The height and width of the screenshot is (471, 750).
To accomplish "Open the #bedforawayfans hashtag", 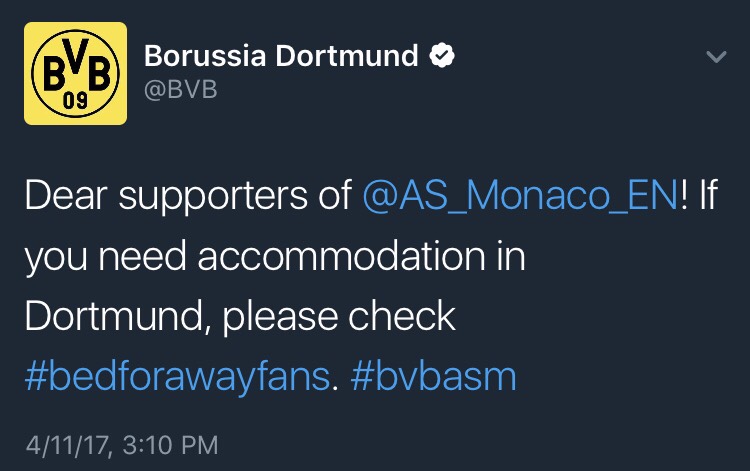I will tap(176, 376).
